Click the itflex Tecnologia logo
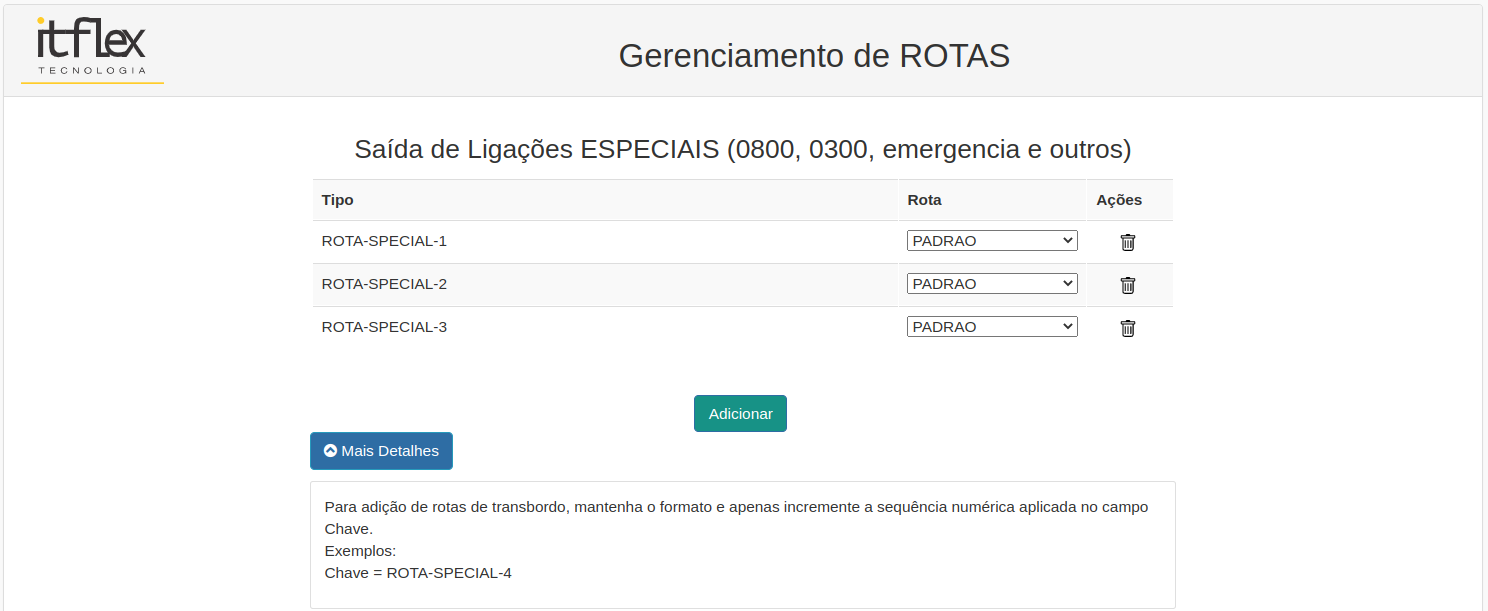Screen dimensions: 1488x611 click(92, 47)
